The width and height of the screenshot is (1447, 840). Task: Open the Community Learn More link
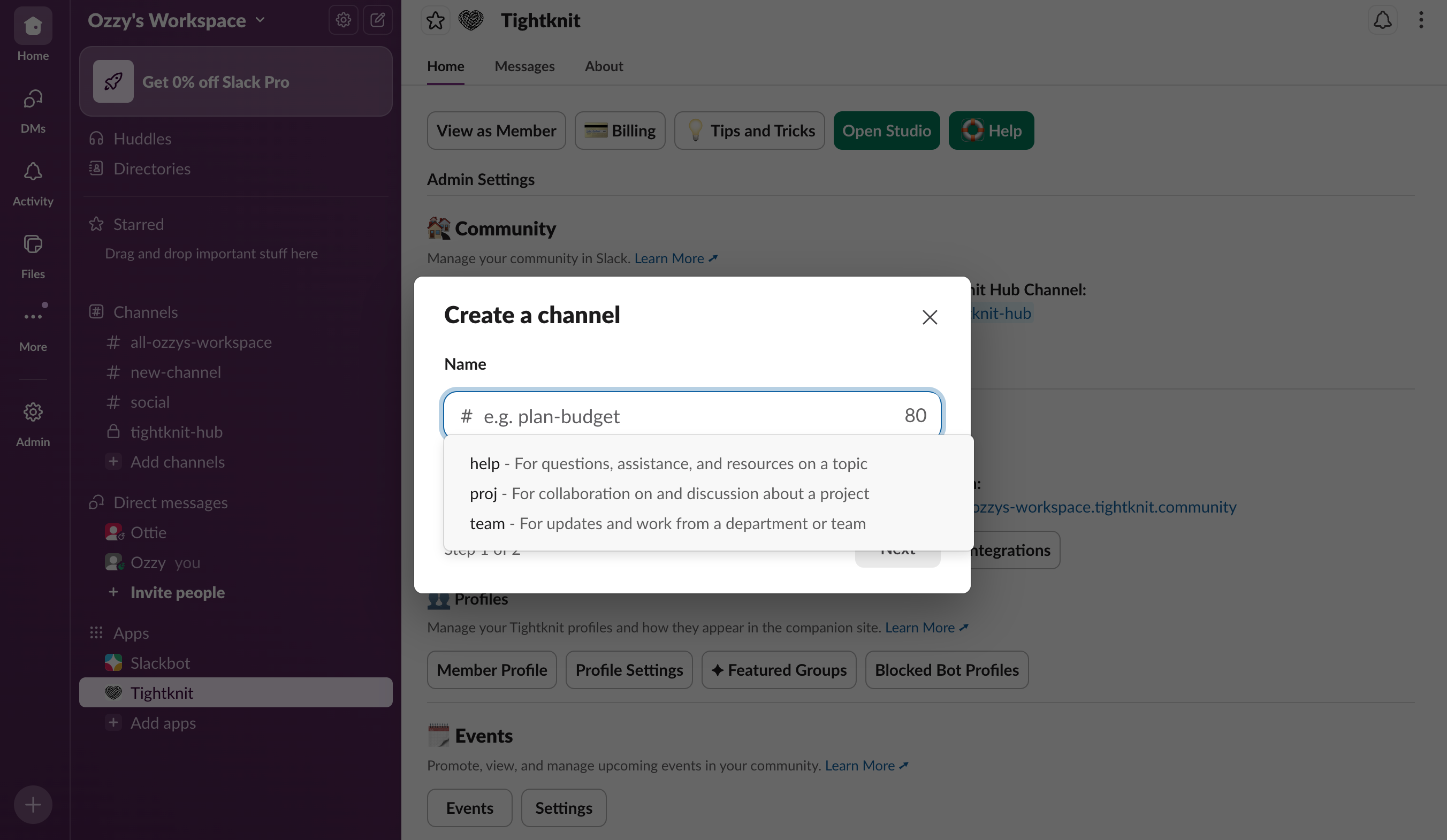(x=676, y=258)
